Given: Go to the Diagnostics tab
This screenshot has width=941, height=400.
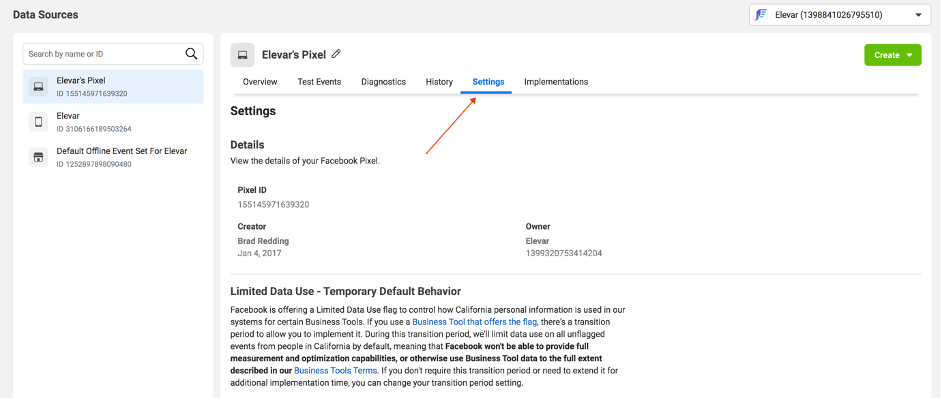Looking at the screenshot, I should click(x=383, y=82).
